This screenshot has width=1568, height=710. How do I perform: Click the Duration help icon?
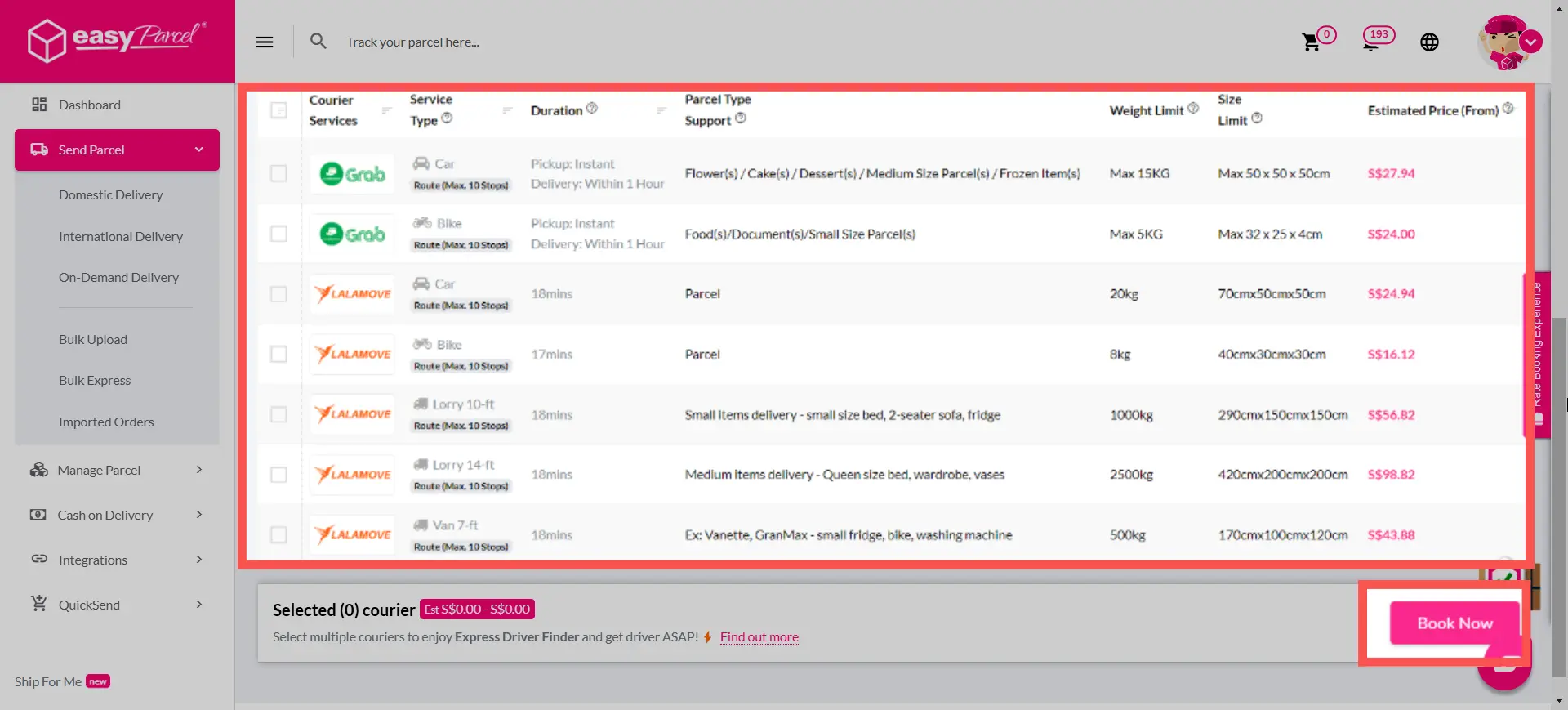(592, 108)
